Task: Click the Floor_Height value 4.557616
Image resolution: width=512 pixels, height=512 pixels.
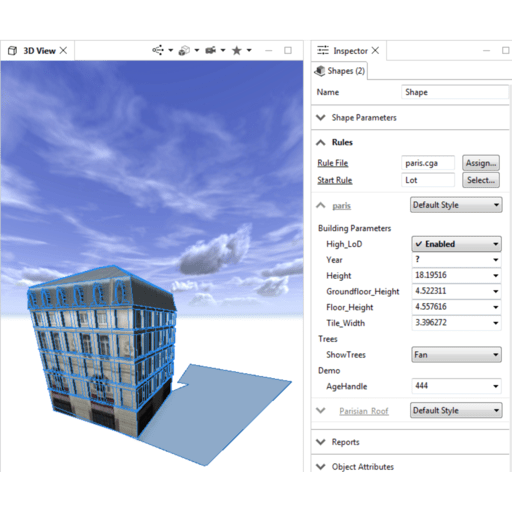Action: (x=431, y=307)
